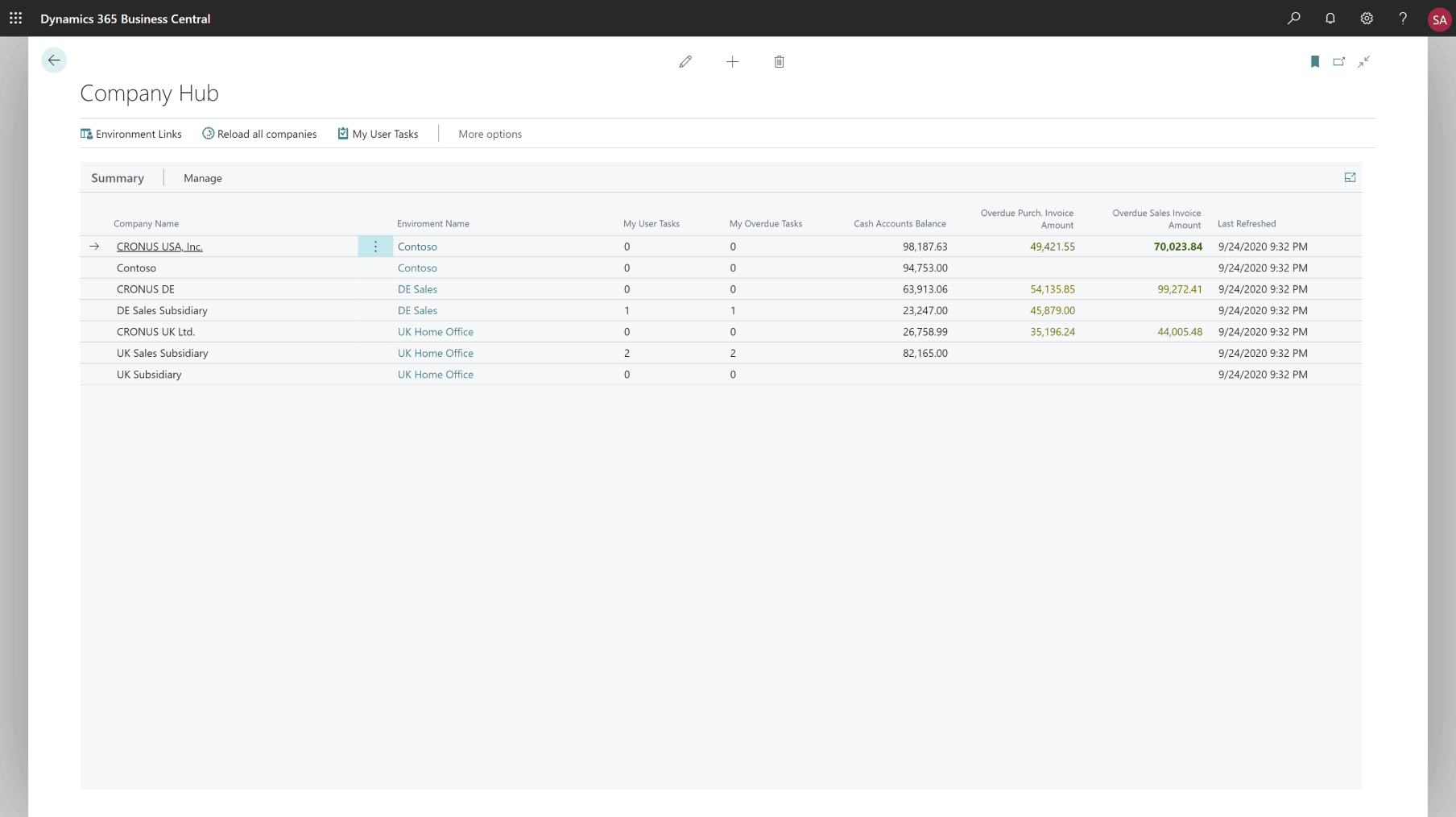Click overdue purchase amount 54,135.85
The image size is (1456, 817).
coord(1052,289)
